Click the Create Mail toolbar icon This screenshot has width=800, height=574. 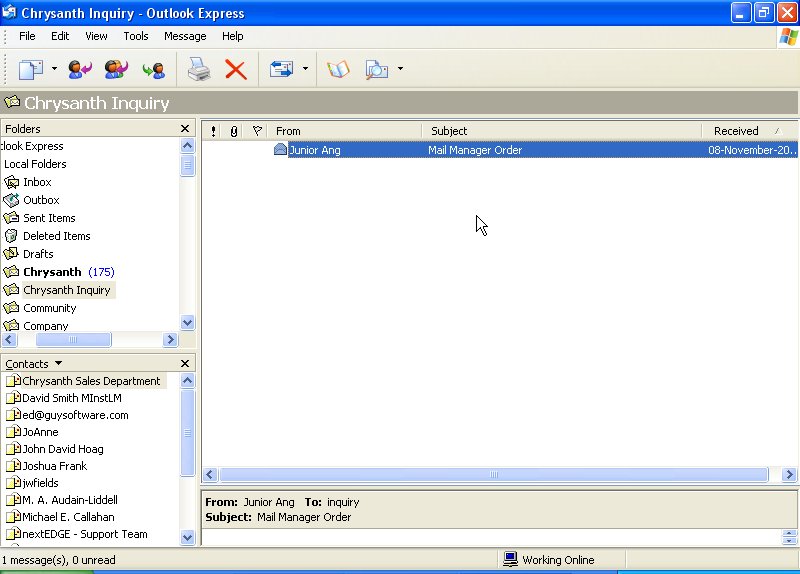point(31,69)
